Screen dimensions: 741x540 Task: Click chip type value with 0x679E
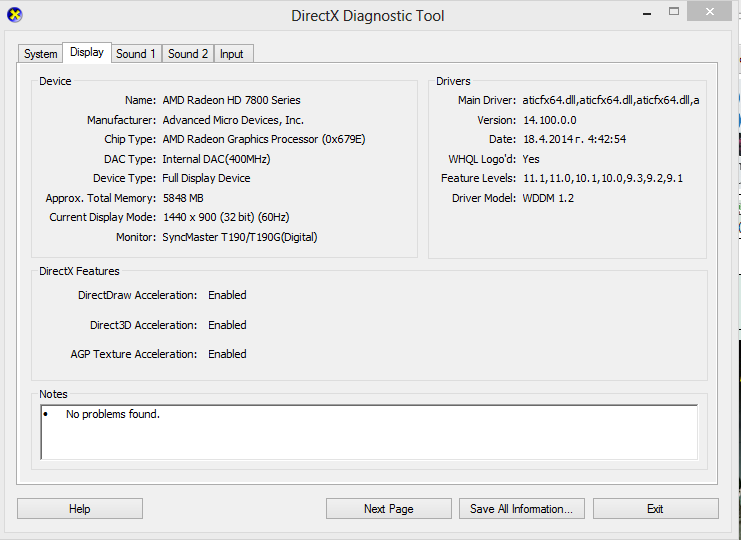tap(264, 139)
